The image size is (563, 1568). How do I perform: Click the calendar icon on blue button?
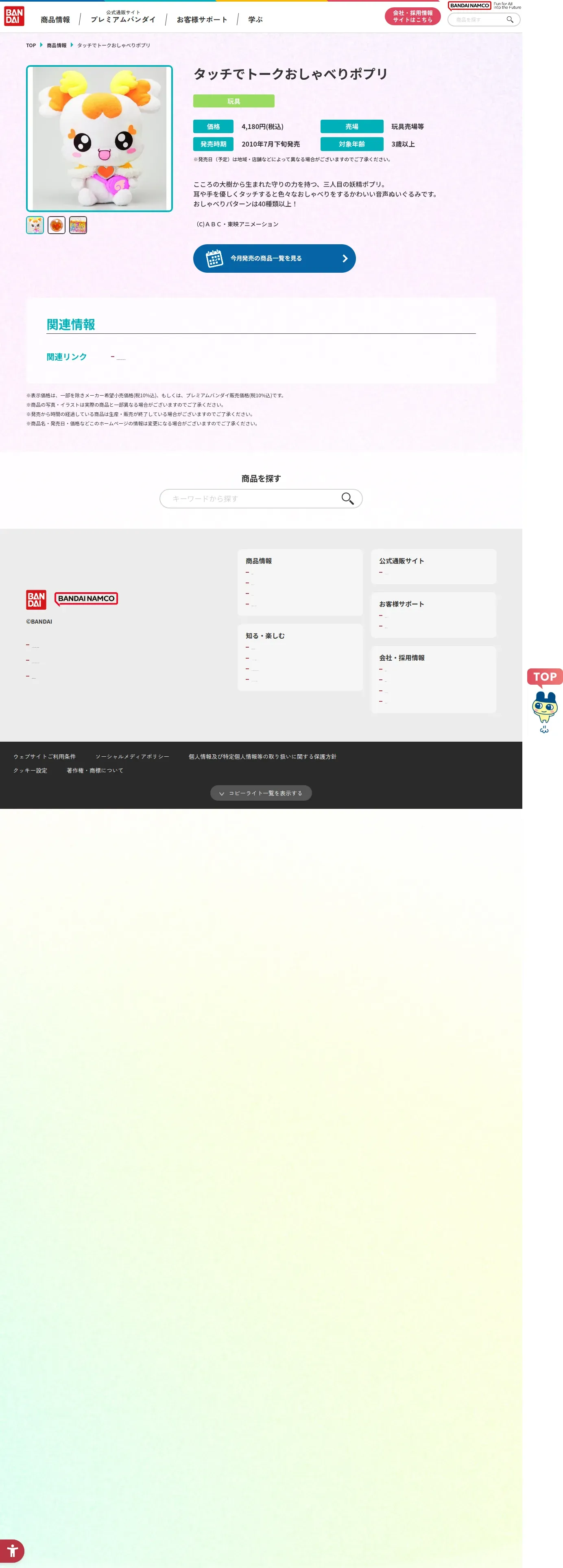coord(214,258)
